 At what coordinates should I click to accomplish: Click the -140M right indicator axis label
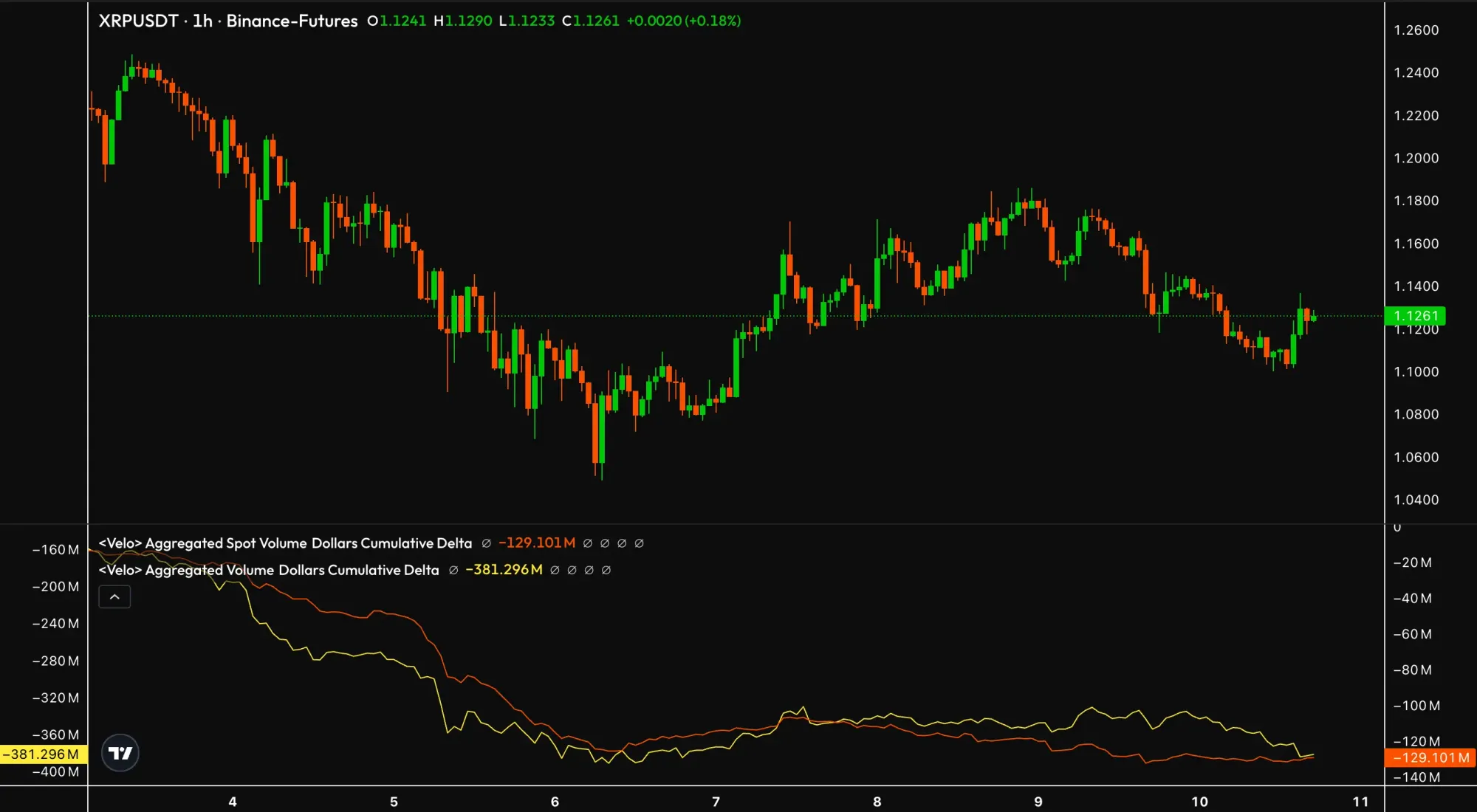[x=1416, y=778]
